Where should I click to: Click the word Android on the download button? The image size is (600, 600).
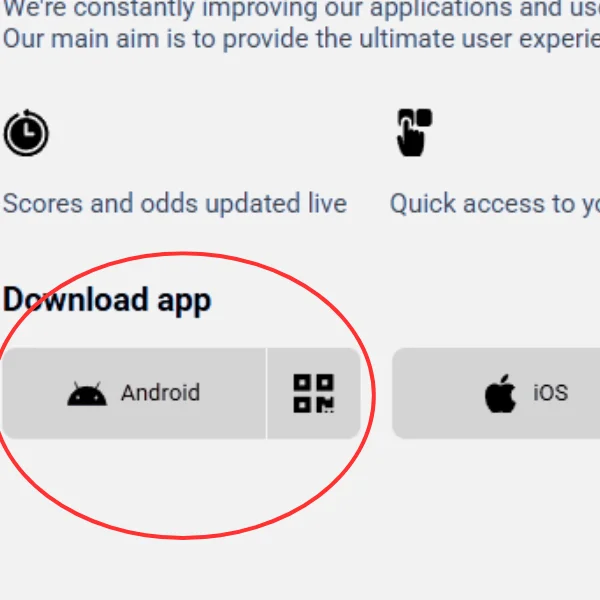point(160,393)
